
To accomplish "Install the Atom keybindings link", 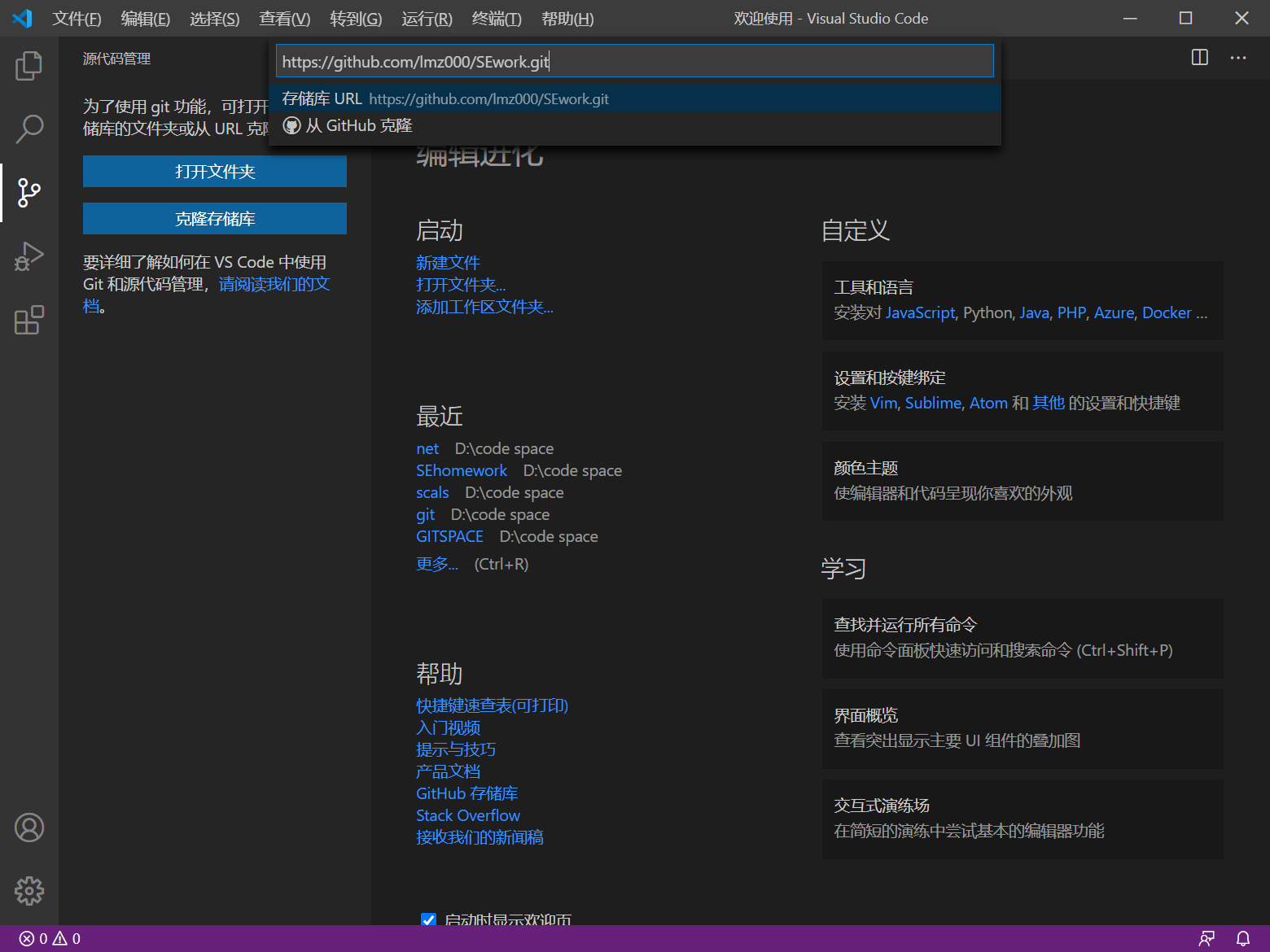I will pos(988,403).
